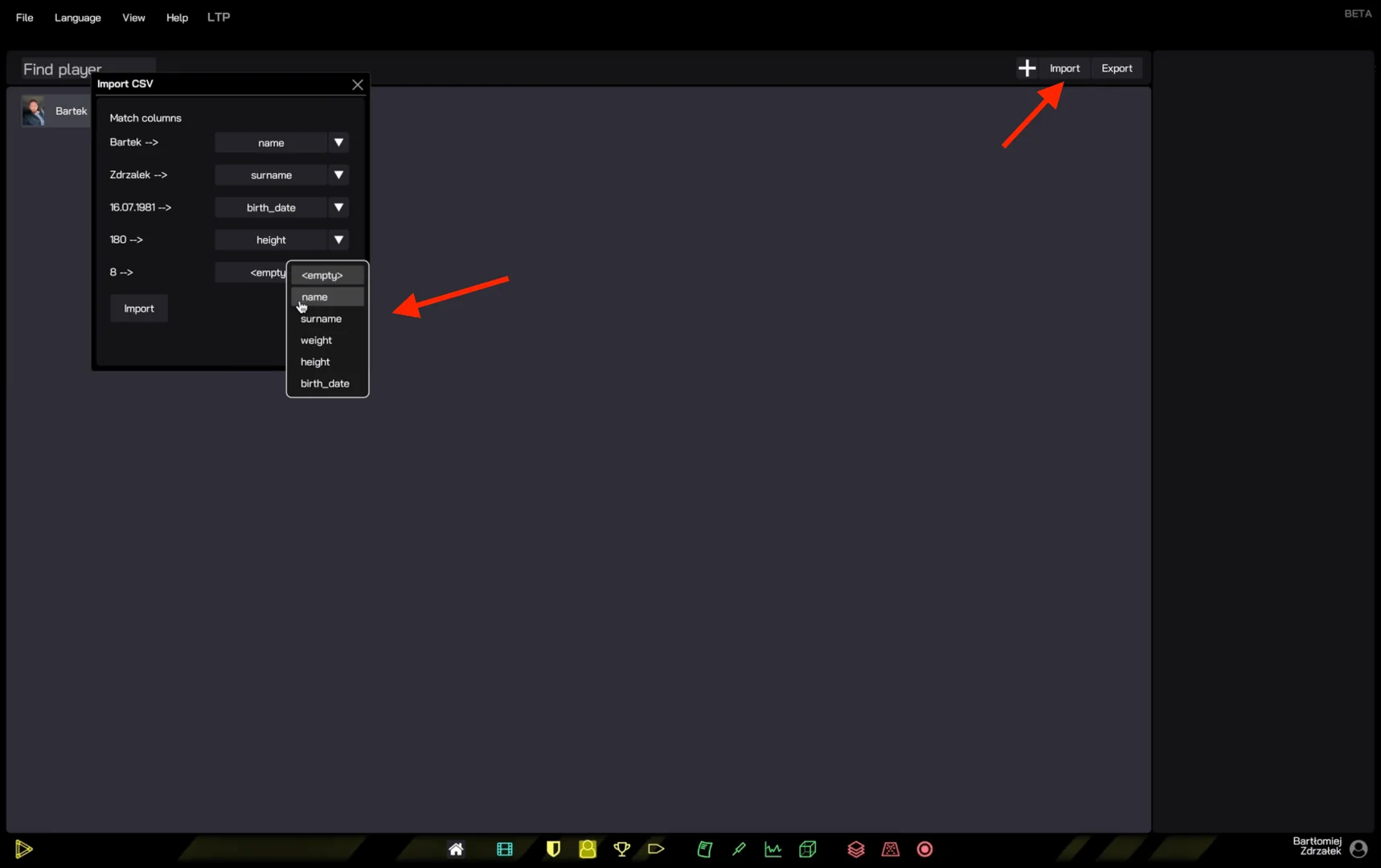Click the yellow shield team icon

(x=553, y=850)
